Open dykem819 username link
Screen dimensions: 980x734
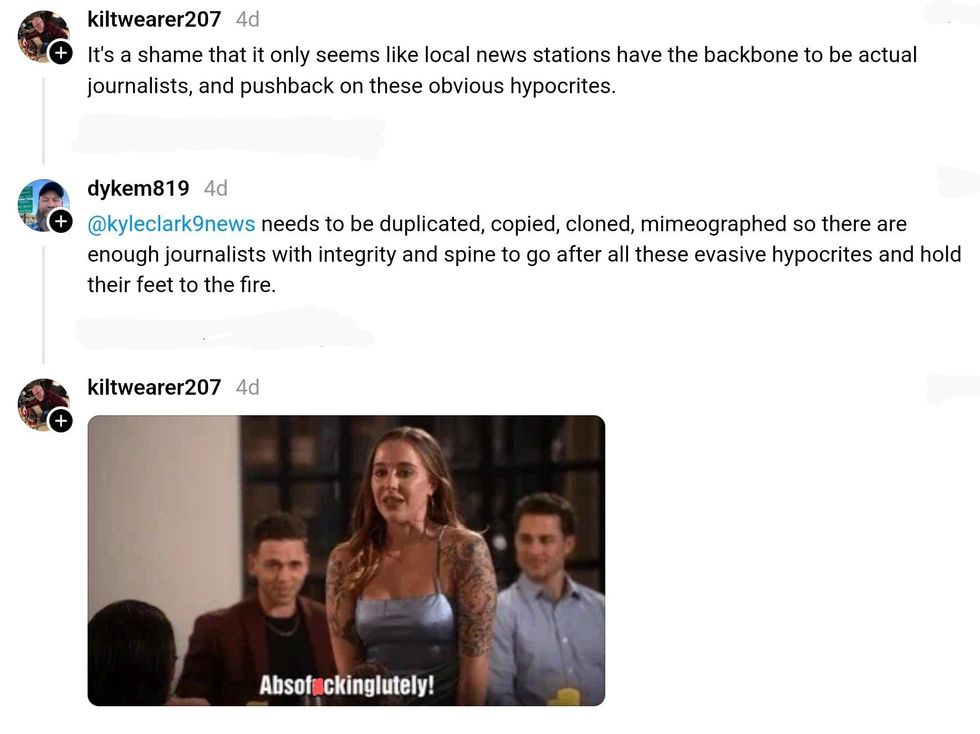[138, 188]
